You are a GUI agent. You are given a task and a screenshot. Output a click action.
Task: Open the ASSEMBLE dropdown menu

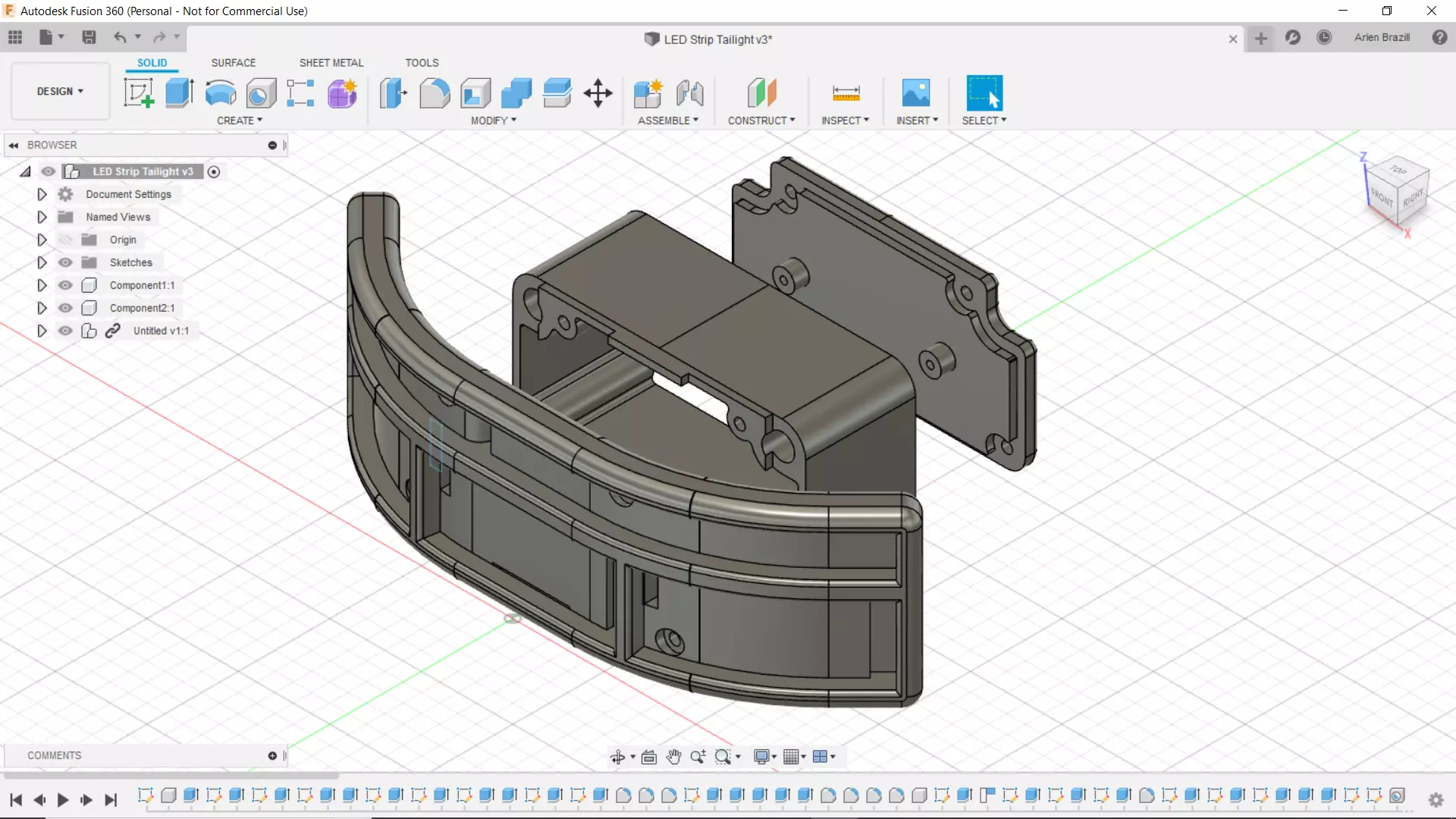click(668, 121)
